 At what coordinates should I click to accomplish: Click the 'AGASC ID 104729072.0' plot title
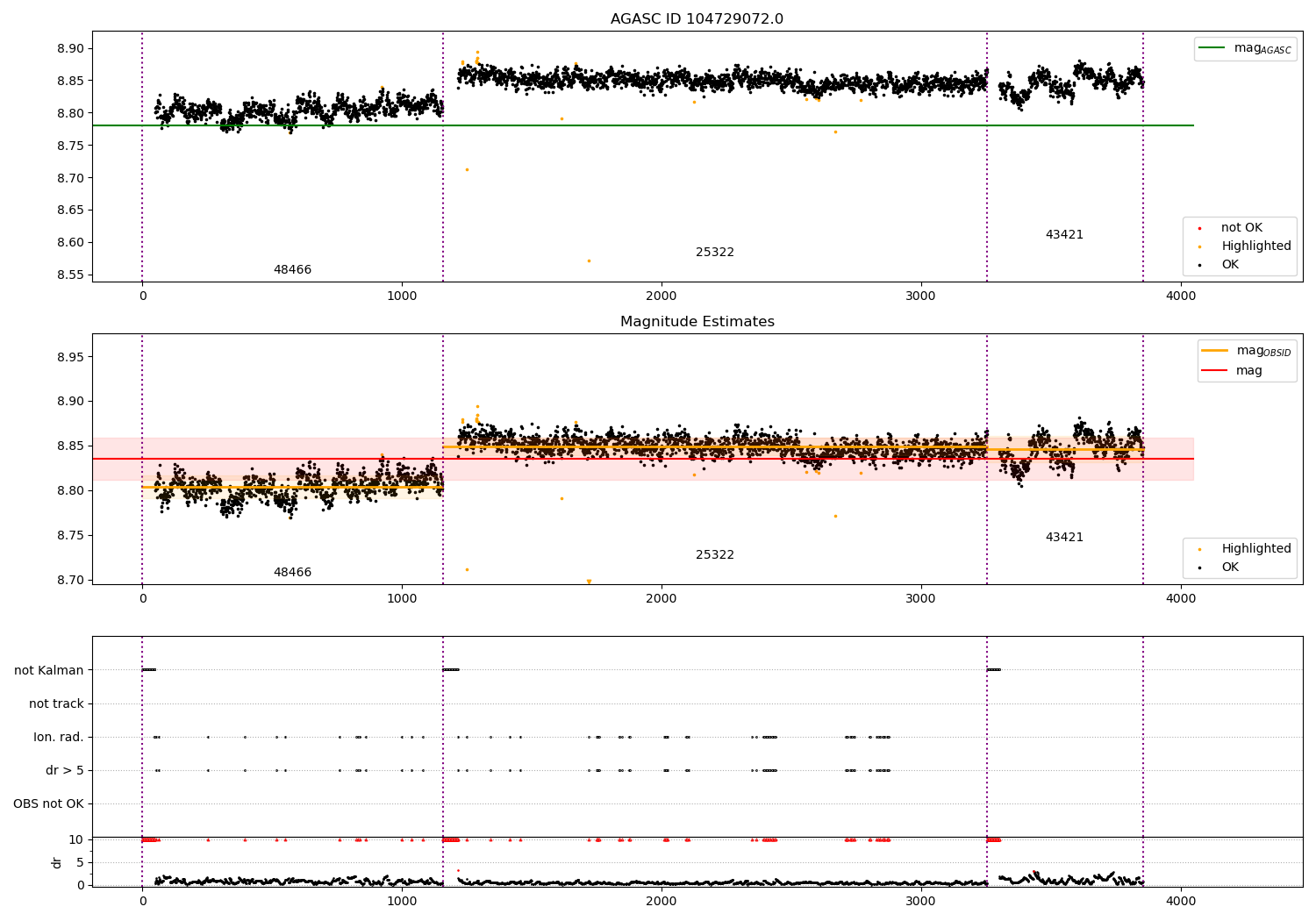point(697,19)
